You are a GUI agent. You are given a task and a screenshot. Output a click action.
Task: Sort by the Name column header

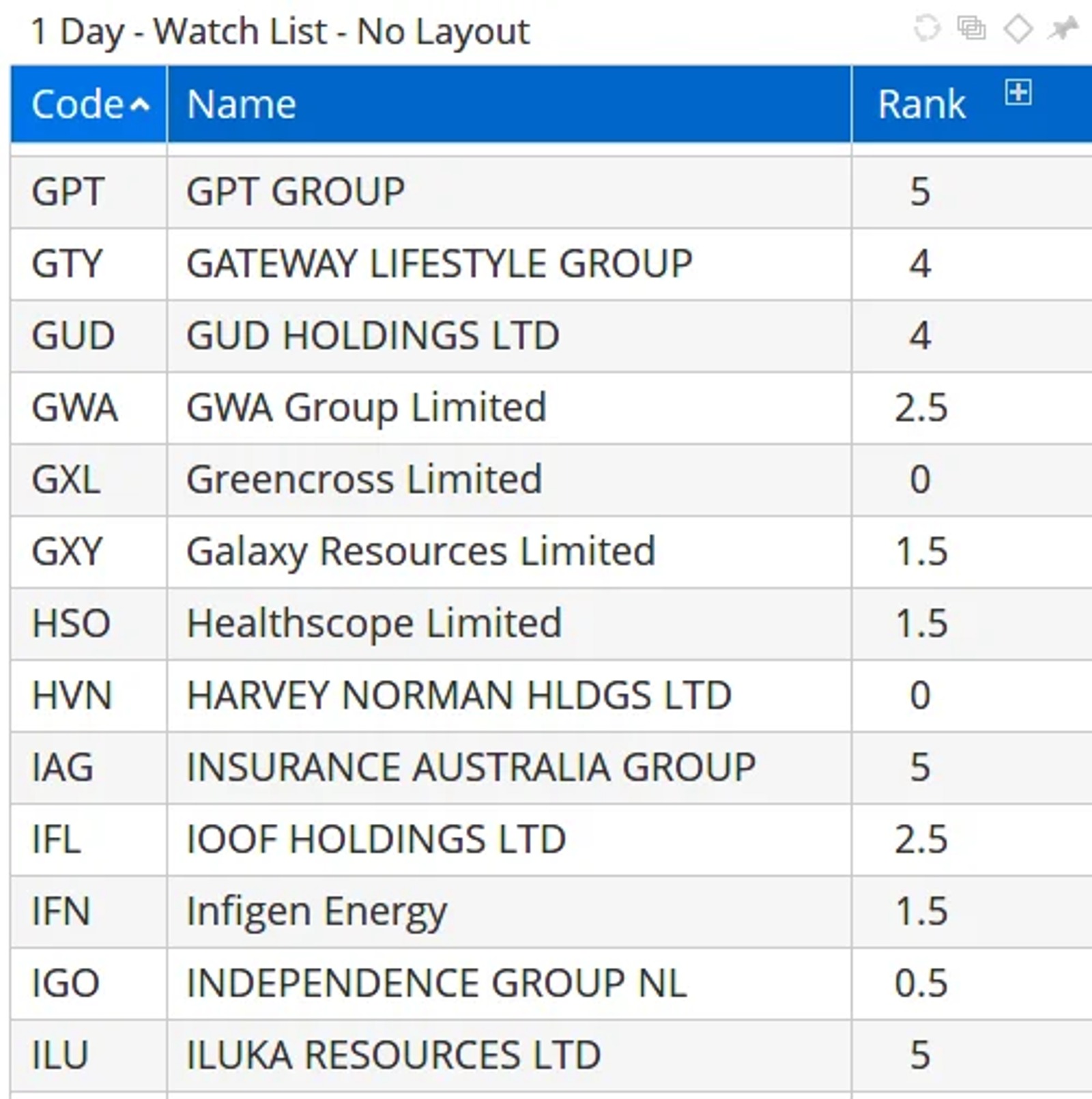(509, 104)
